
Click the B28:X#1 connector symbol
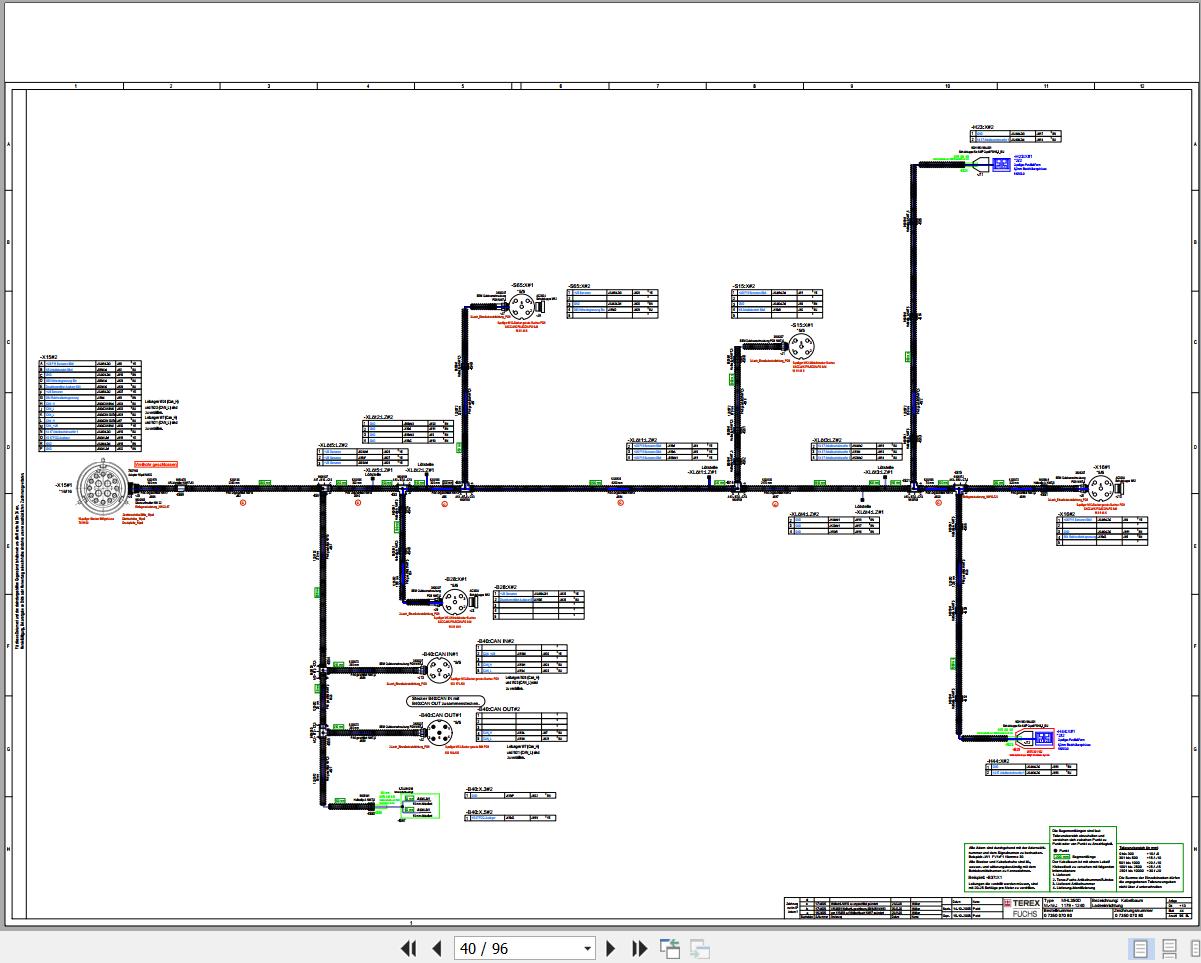[455, 600]
